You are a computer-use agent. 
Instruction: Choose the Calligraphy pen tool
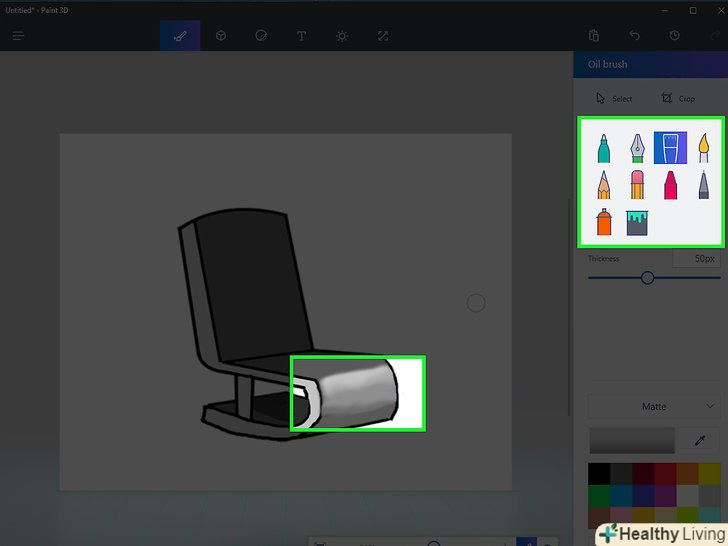[x=637, y=149]
